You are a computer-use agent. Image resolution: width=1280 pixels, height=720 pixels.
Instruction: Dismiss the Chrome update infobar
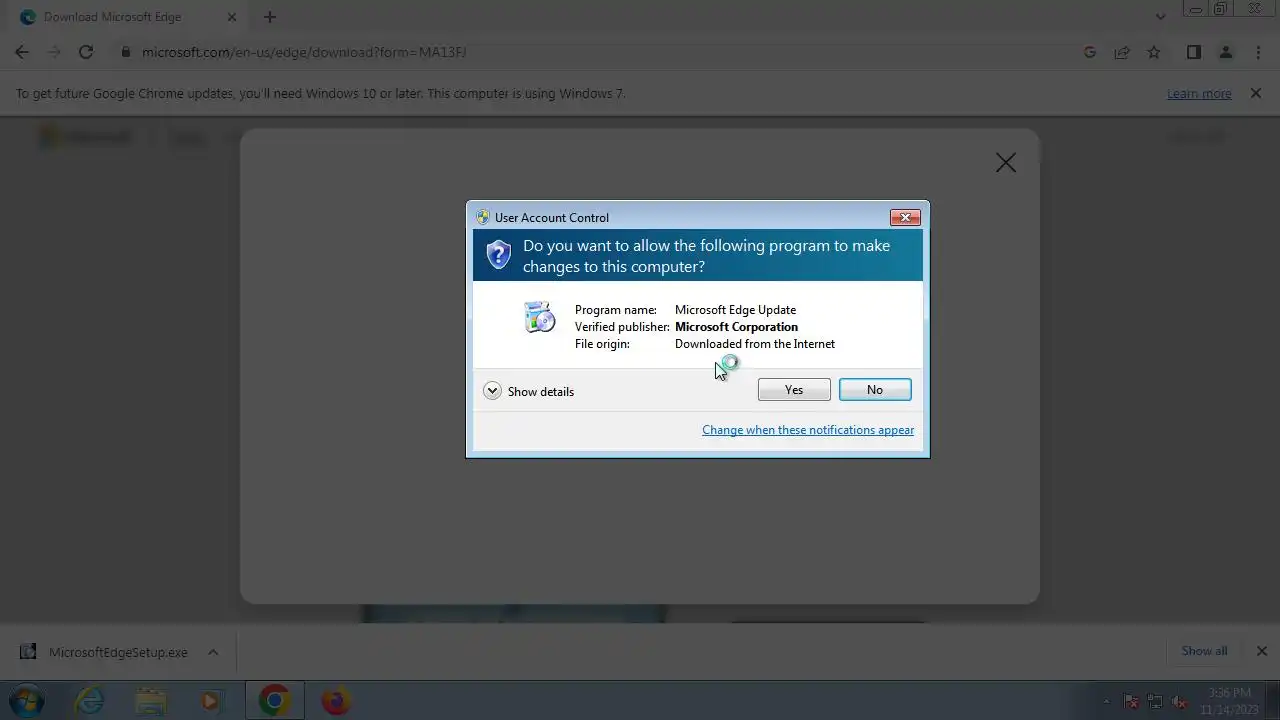[1255, 94]
